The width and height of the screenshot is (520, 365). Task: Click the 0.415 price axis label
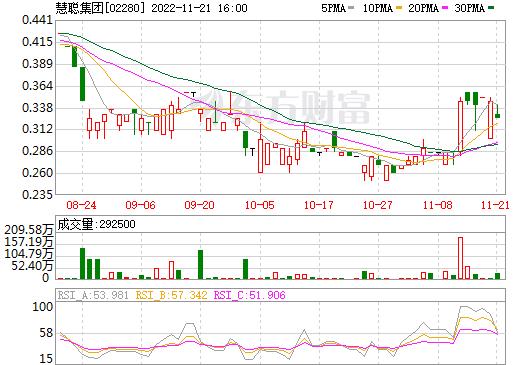pos(37,42)
